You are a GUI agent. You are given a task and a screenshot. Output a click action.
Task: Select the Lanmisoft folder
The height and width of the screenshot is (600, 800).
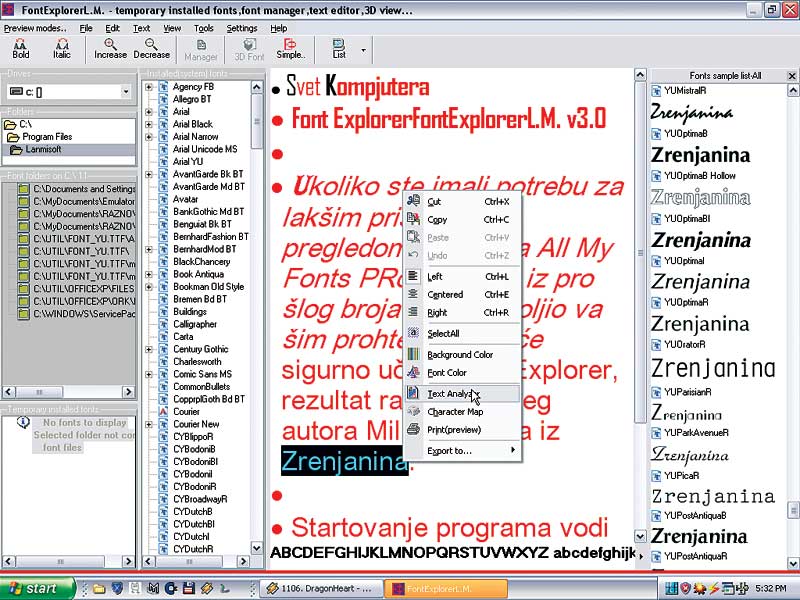(x=43, y=149)
